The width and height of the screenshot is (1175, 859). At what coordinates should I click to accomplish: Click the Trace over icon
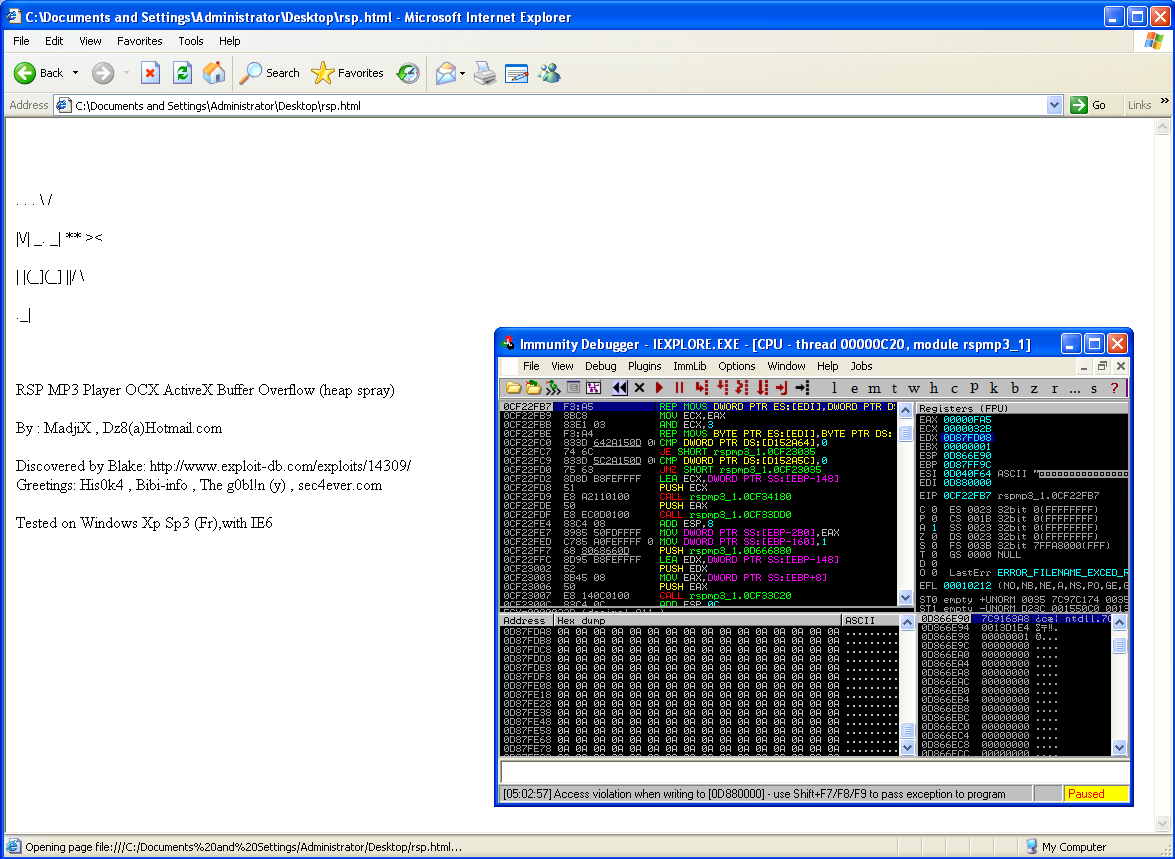coord(762,388)
